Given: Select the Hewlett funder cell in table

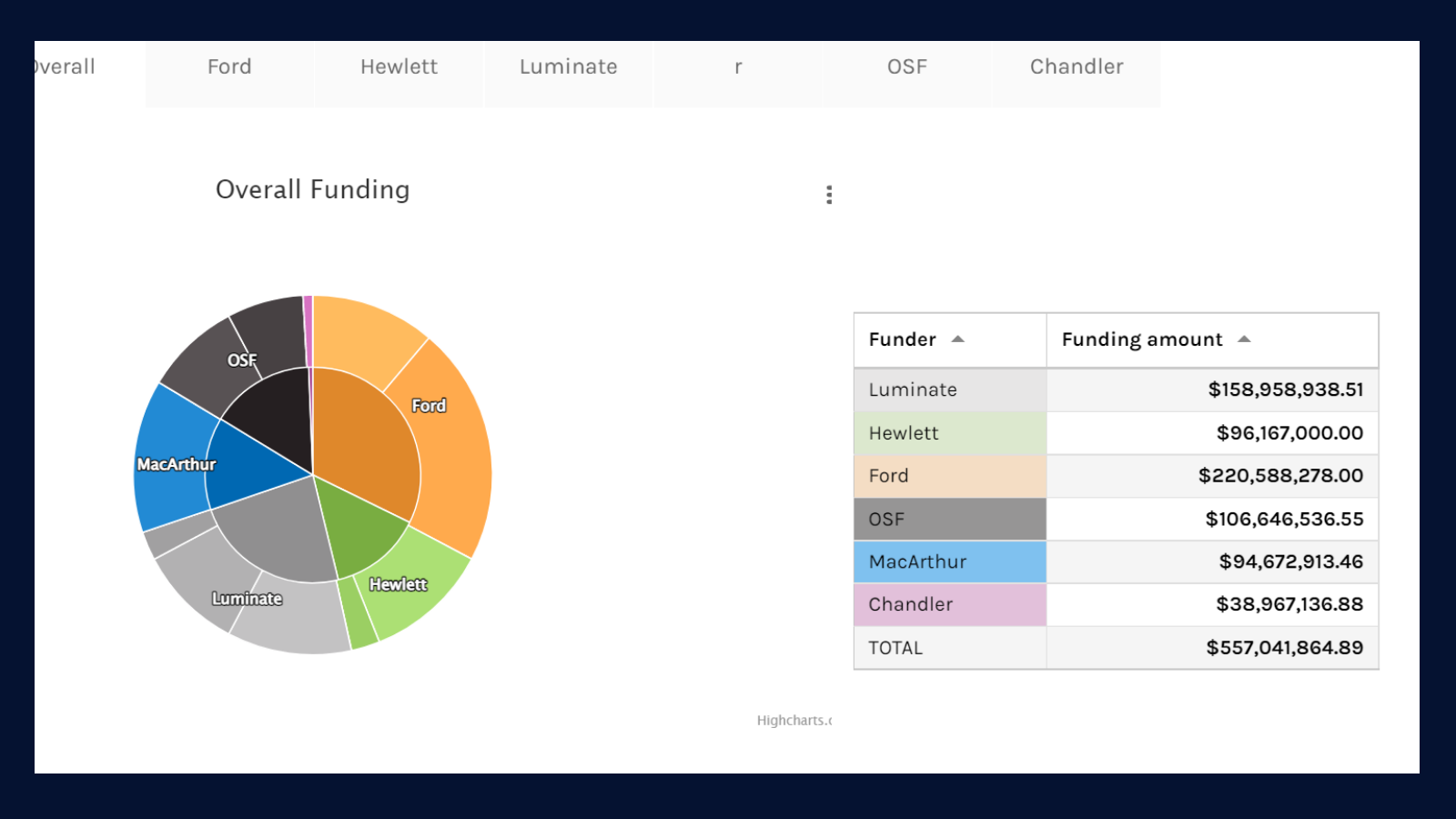Looking at the screenshot, I should click(x=950, y=433).
